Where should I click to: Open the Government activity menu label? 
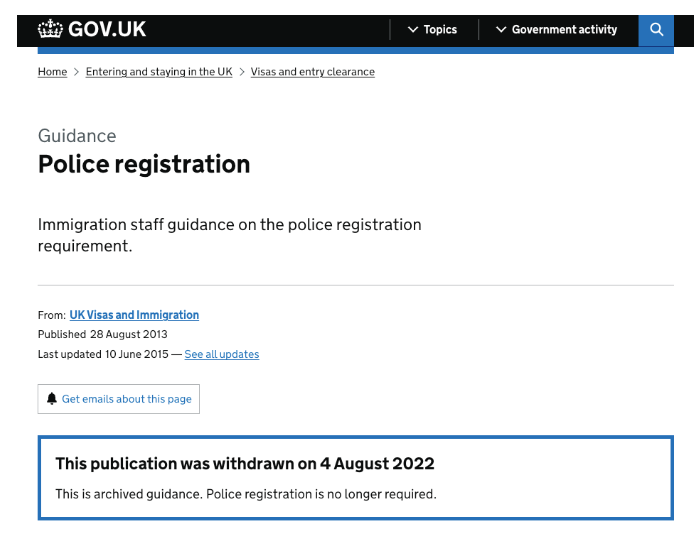pos(564,30)
